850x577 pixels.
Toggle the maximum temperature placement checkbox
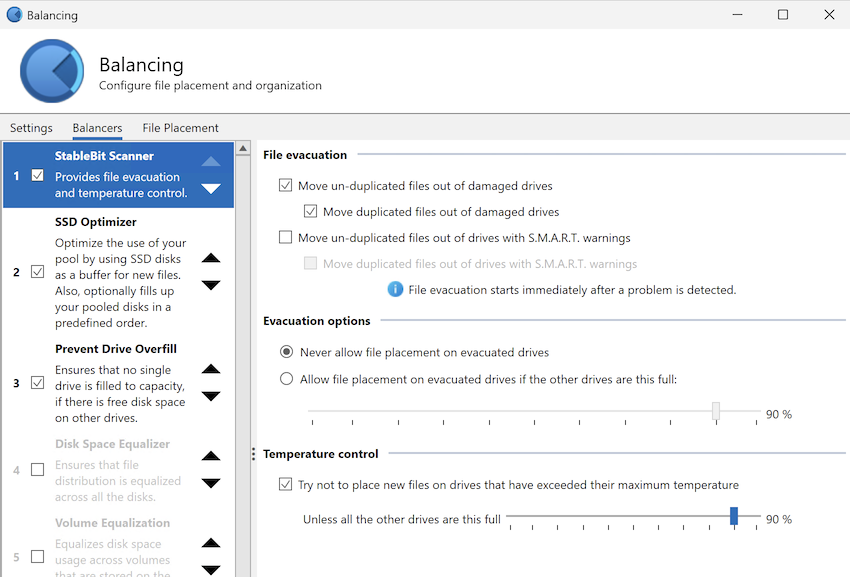click(285, 484)
